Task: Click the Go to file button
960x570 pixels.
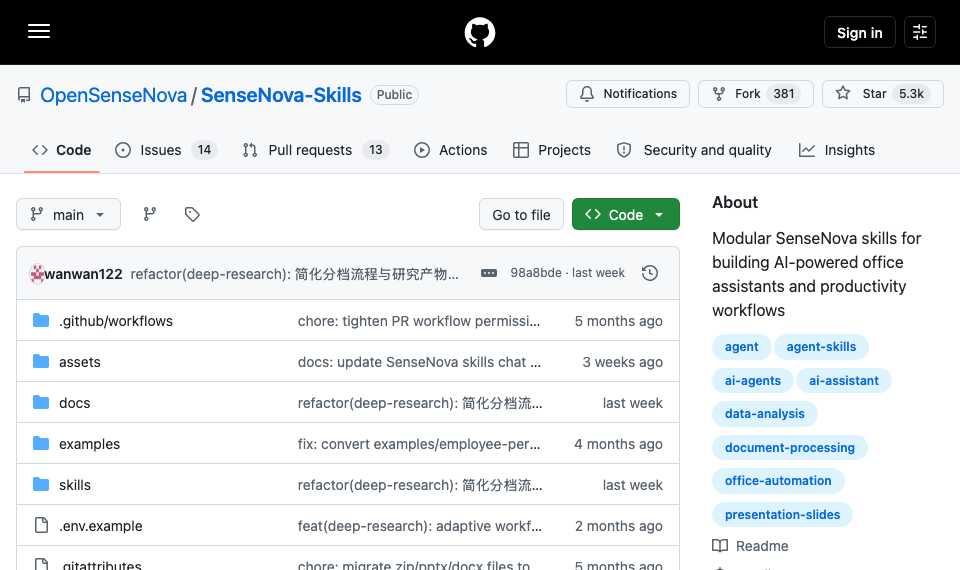Action: point(521,214)
